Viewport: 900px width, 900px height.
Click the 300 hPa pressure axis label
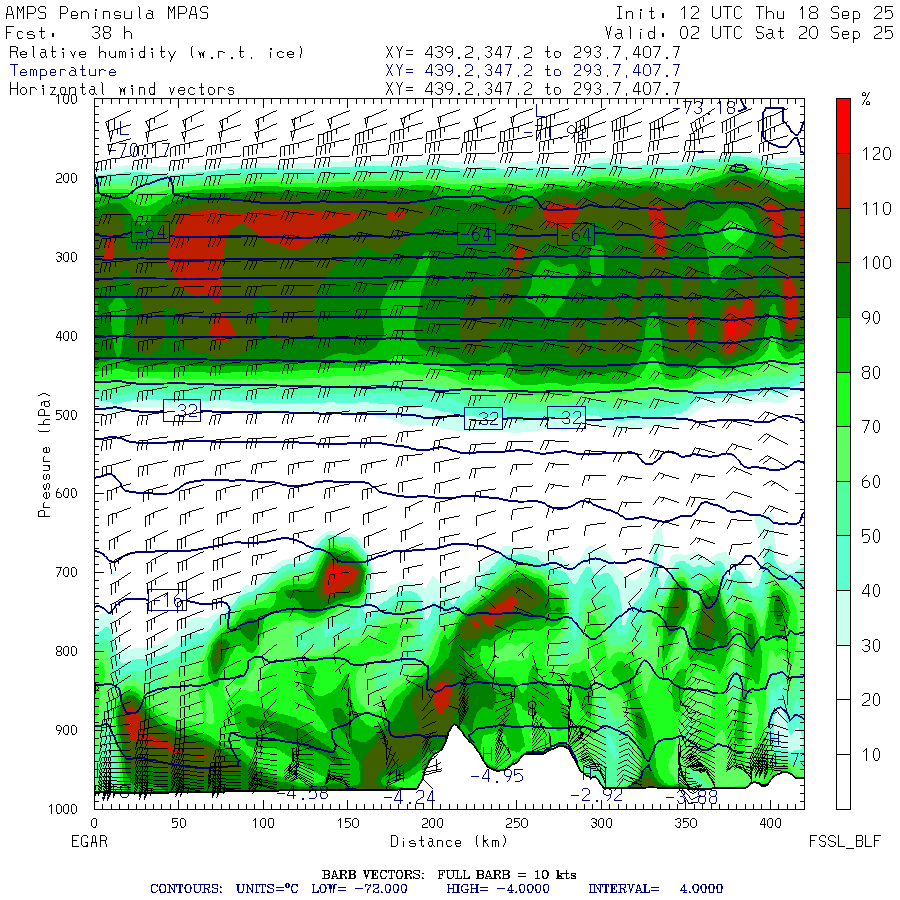pos(66,257)
